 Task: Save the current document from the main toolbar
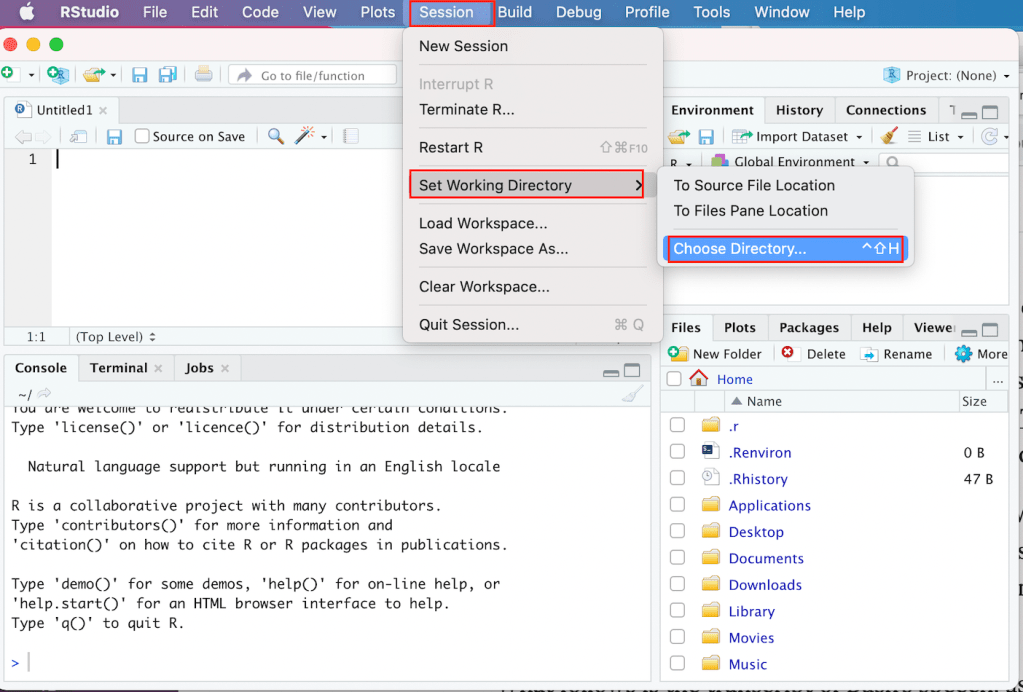[x=140, y=75]
